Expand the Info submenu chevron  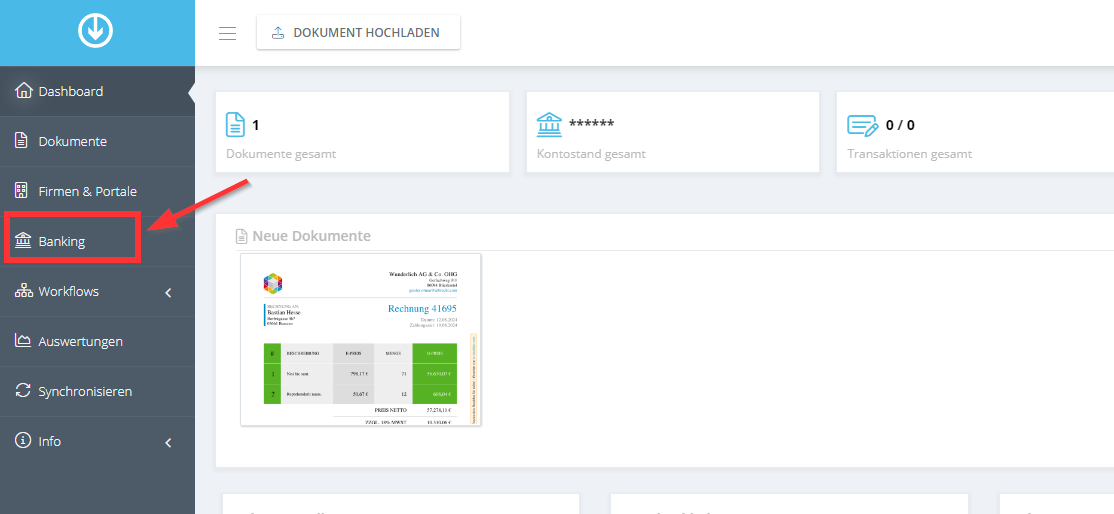pos(168,442)
